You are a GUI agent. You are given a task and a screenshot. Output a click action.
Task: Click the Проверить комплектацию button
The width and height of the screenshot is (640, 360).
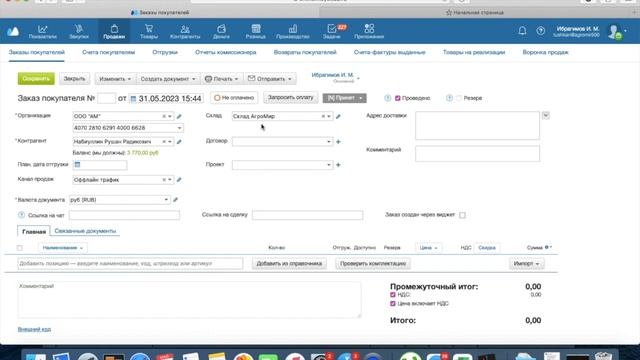coord(373,264)
